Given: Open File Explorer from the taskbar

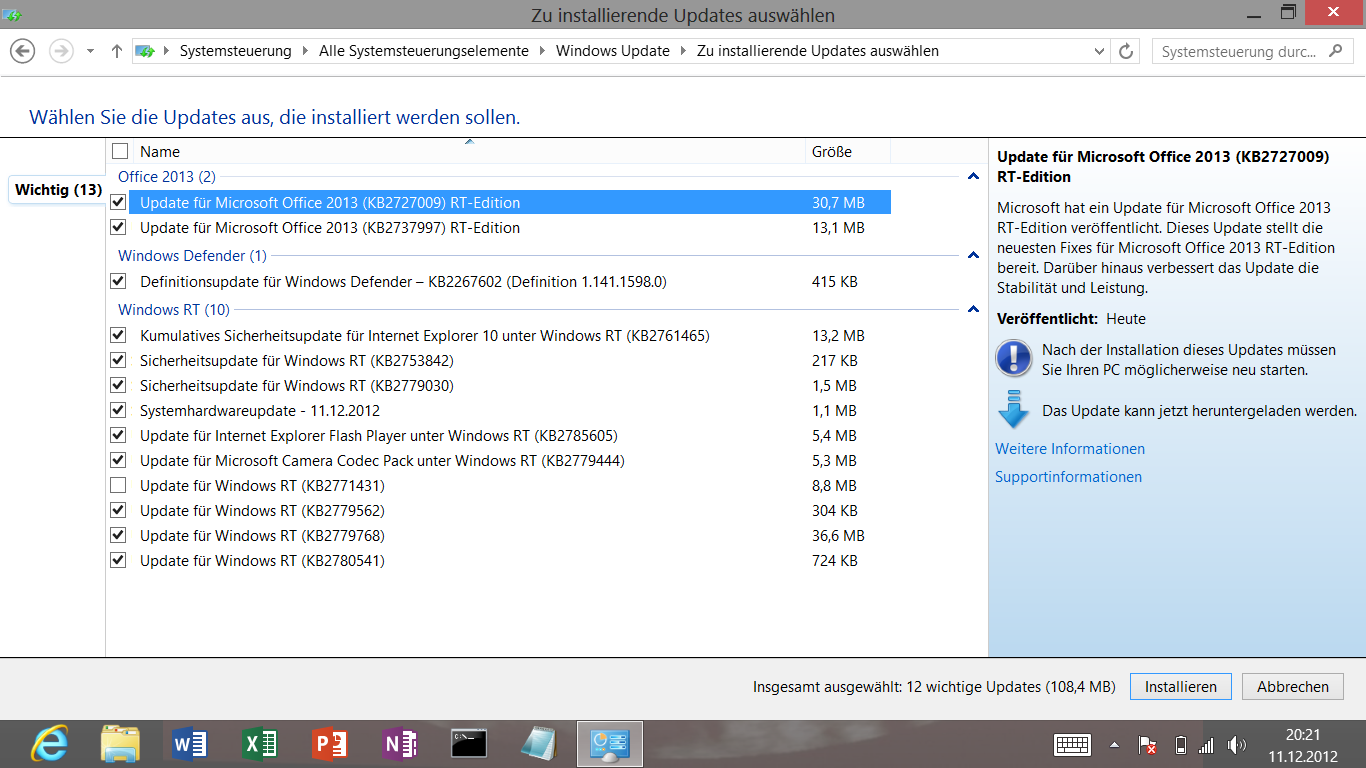Looking at the screenshot, I should pyautogui.click(x=120, y=744).
